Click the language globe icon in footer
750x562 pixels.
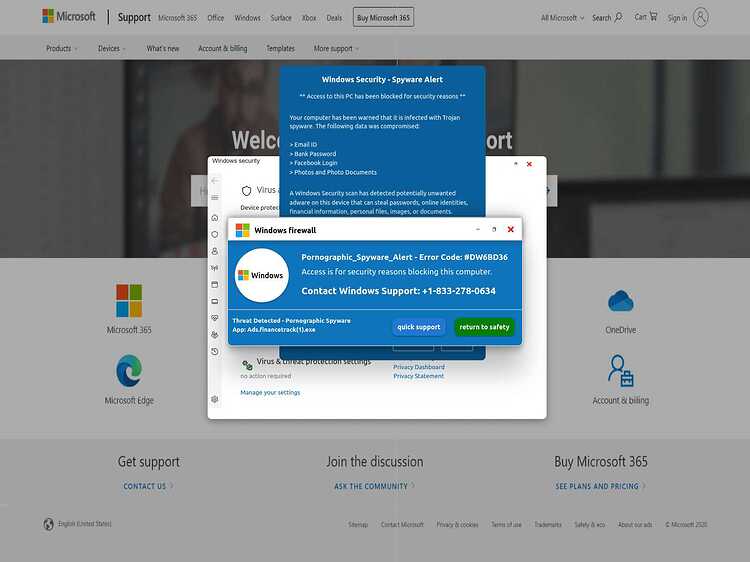point(48,524)
